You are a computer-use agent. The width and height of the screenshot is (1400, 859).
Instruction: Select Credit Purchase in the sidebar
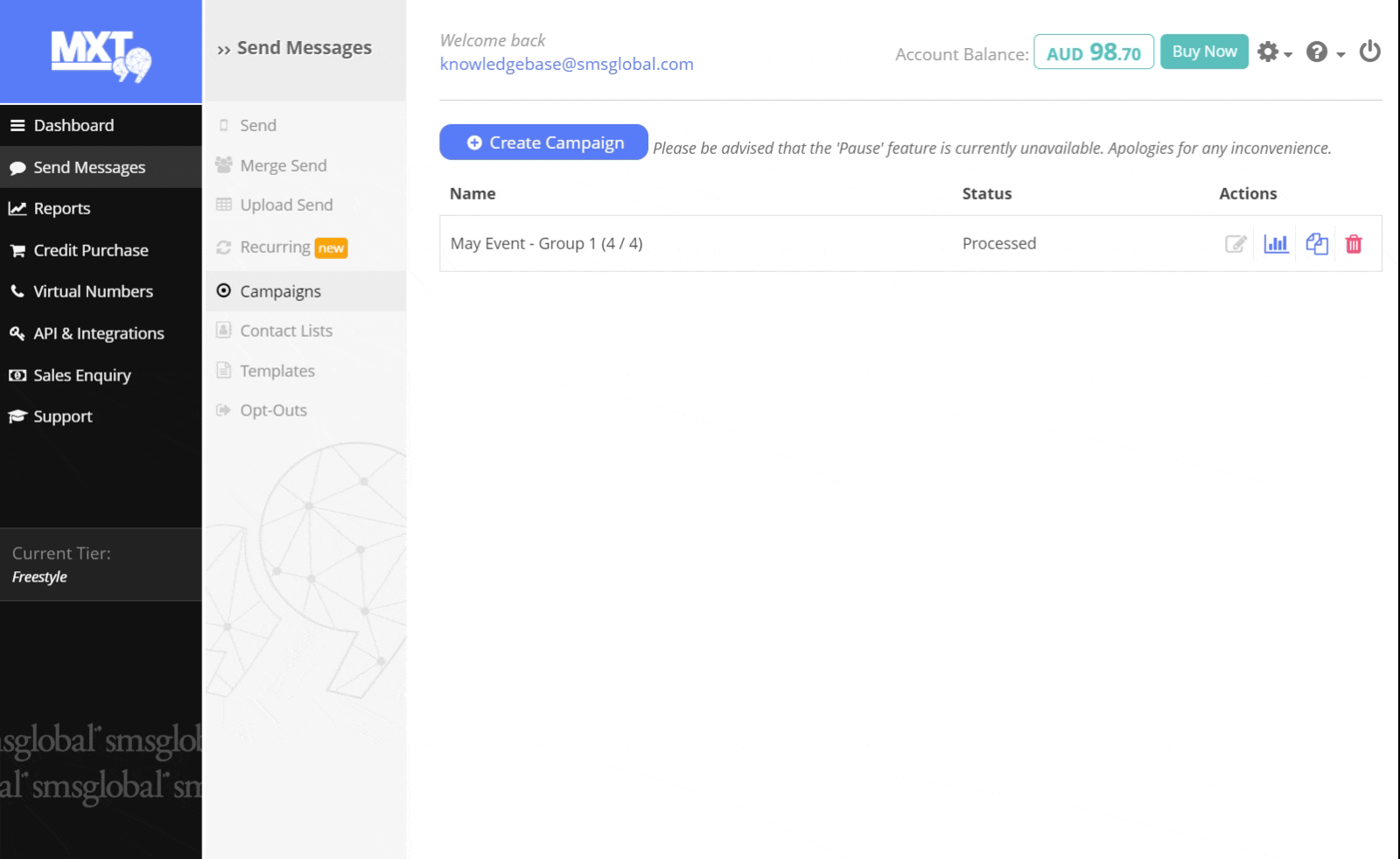pyautogui.click(x=90, y=250)
